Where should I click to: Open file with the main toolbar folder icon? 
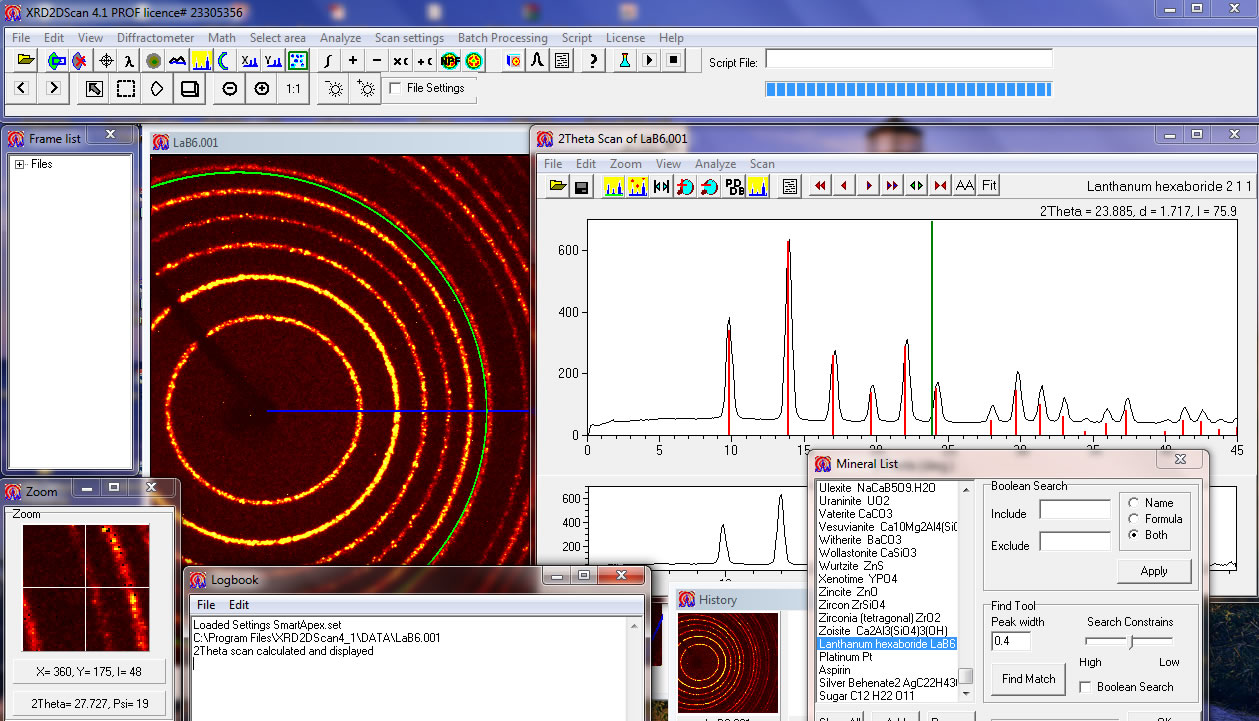[25, 61]
